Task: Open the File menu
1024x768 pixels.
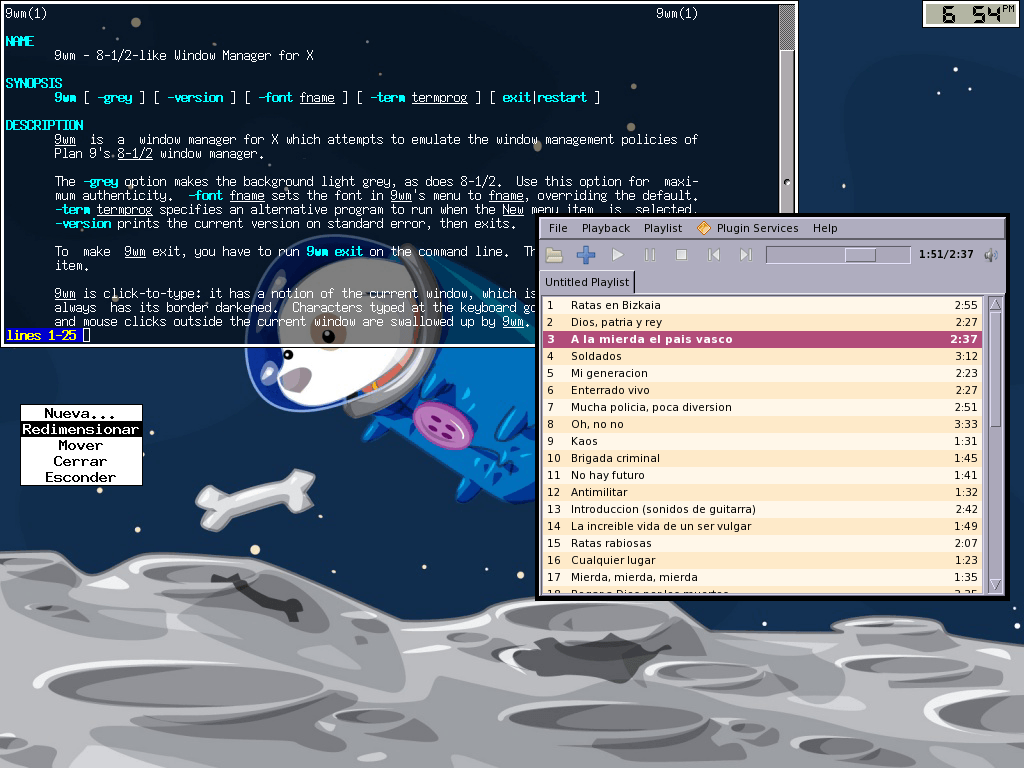Action: point(558,228)
